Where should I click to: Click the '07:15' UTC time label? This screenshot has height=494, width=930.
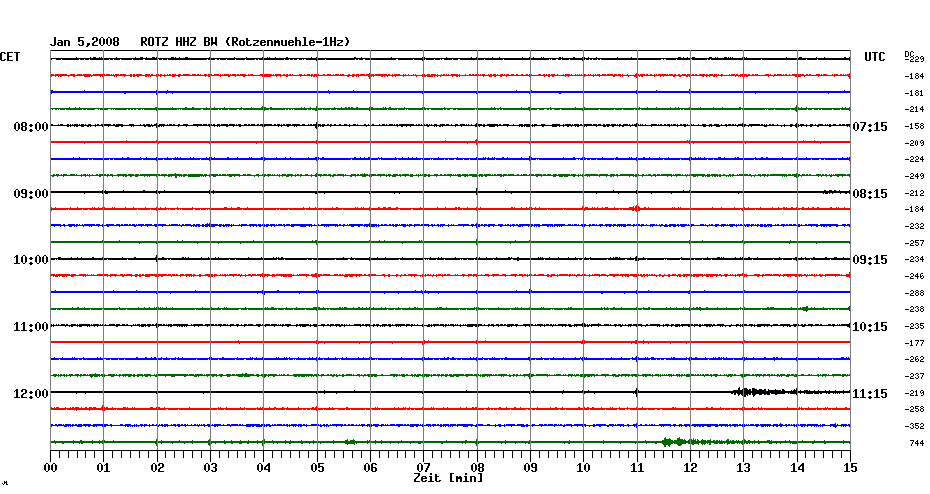[870, 126]
